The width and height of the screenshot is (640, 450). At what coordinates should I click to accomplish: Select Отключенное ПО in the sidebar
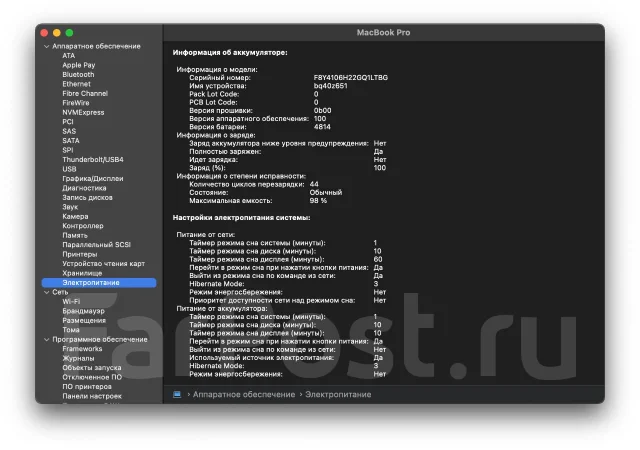92,377
